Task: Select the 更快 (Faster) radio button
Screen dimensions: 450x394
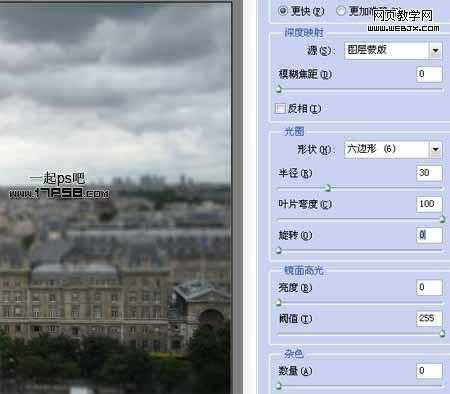Action: pos(283,11)
